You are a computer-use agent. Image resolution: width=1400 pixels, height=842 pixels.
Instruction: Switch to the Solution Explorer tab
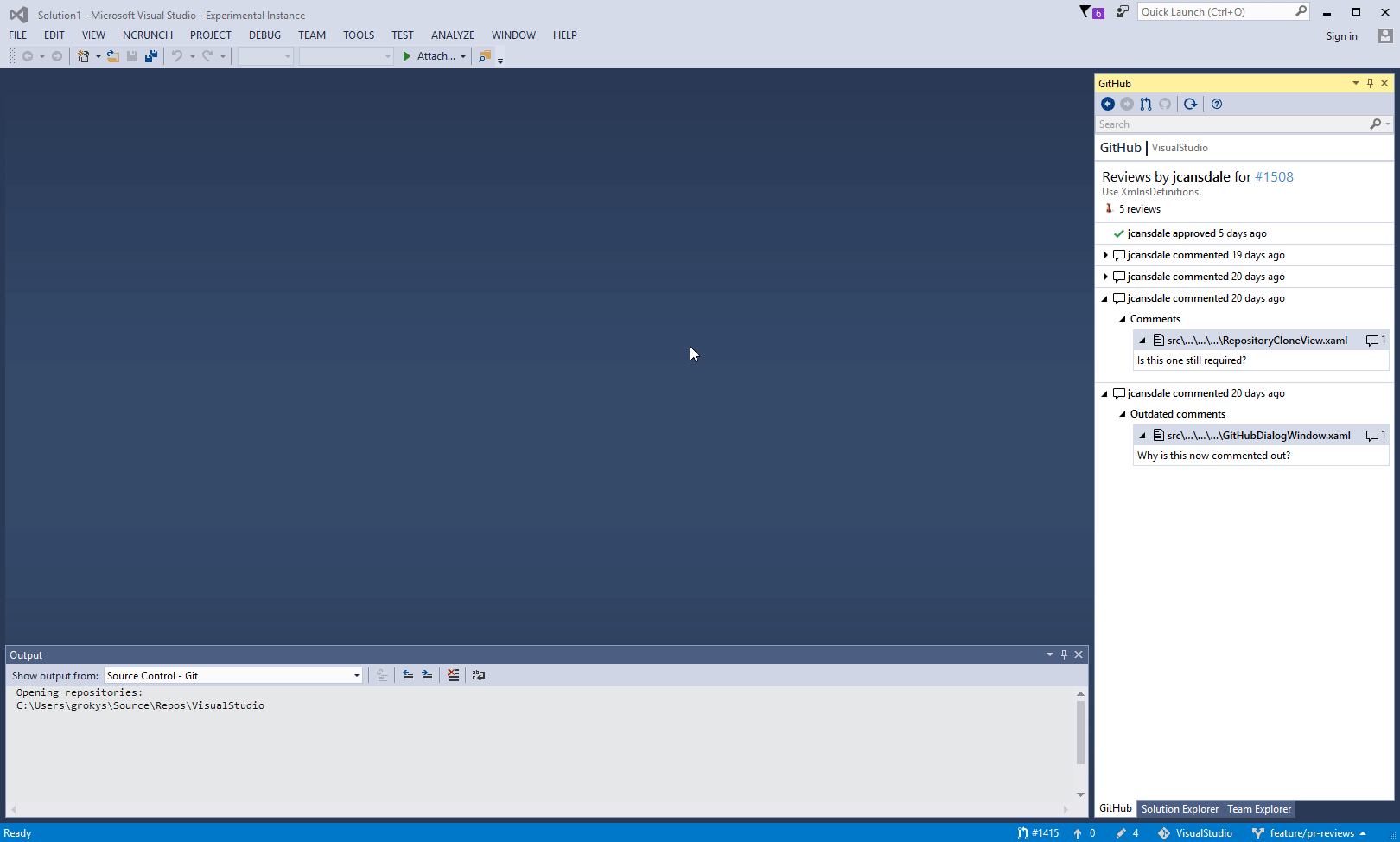1180,809
